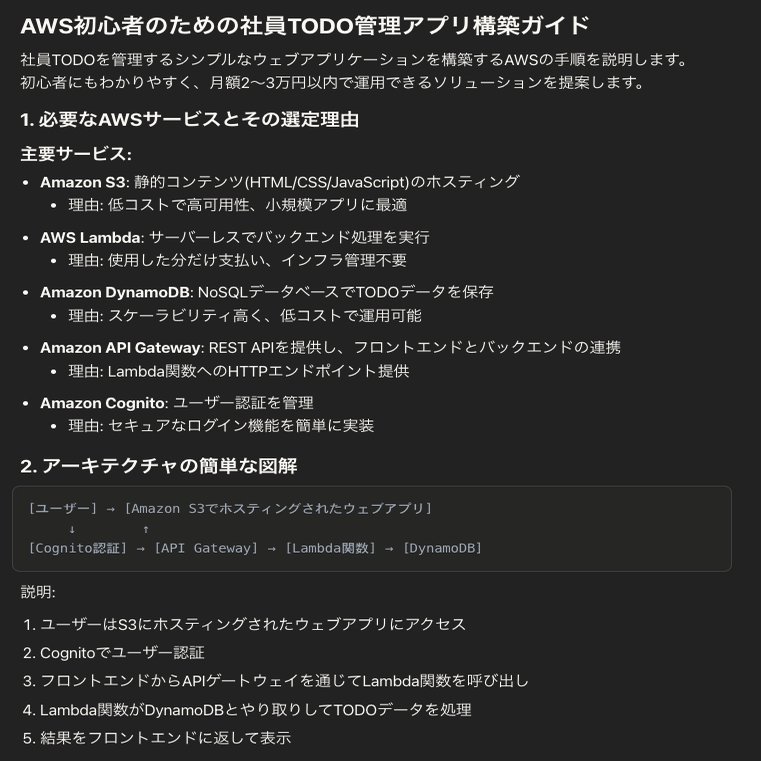Click the '主要サービス:' subheading

pyautogui.click(x=76, y=154)
